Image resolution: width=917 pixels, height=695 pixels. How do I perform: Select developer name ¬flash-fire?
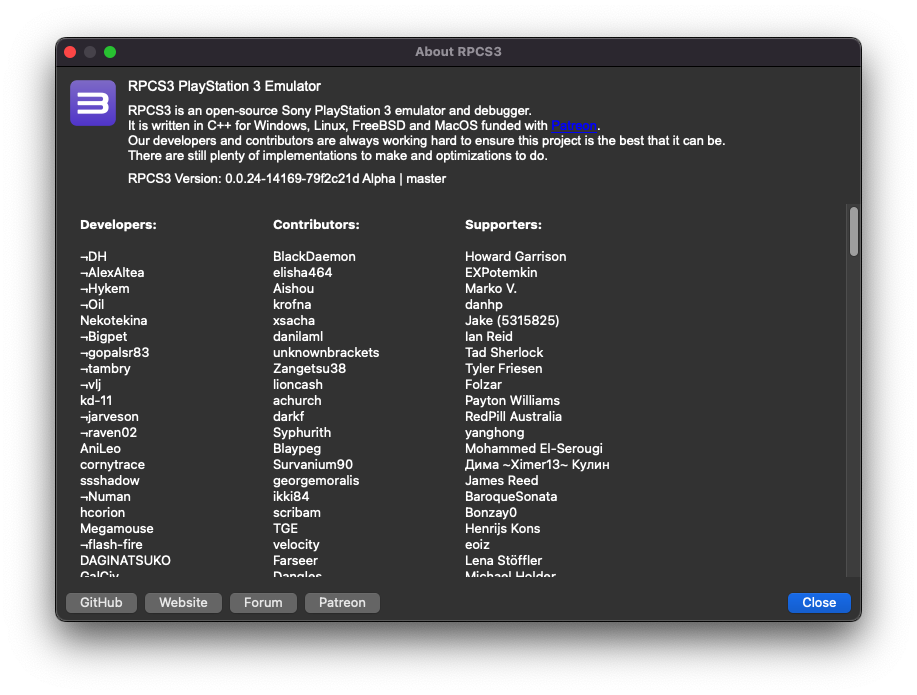point(111,545)
